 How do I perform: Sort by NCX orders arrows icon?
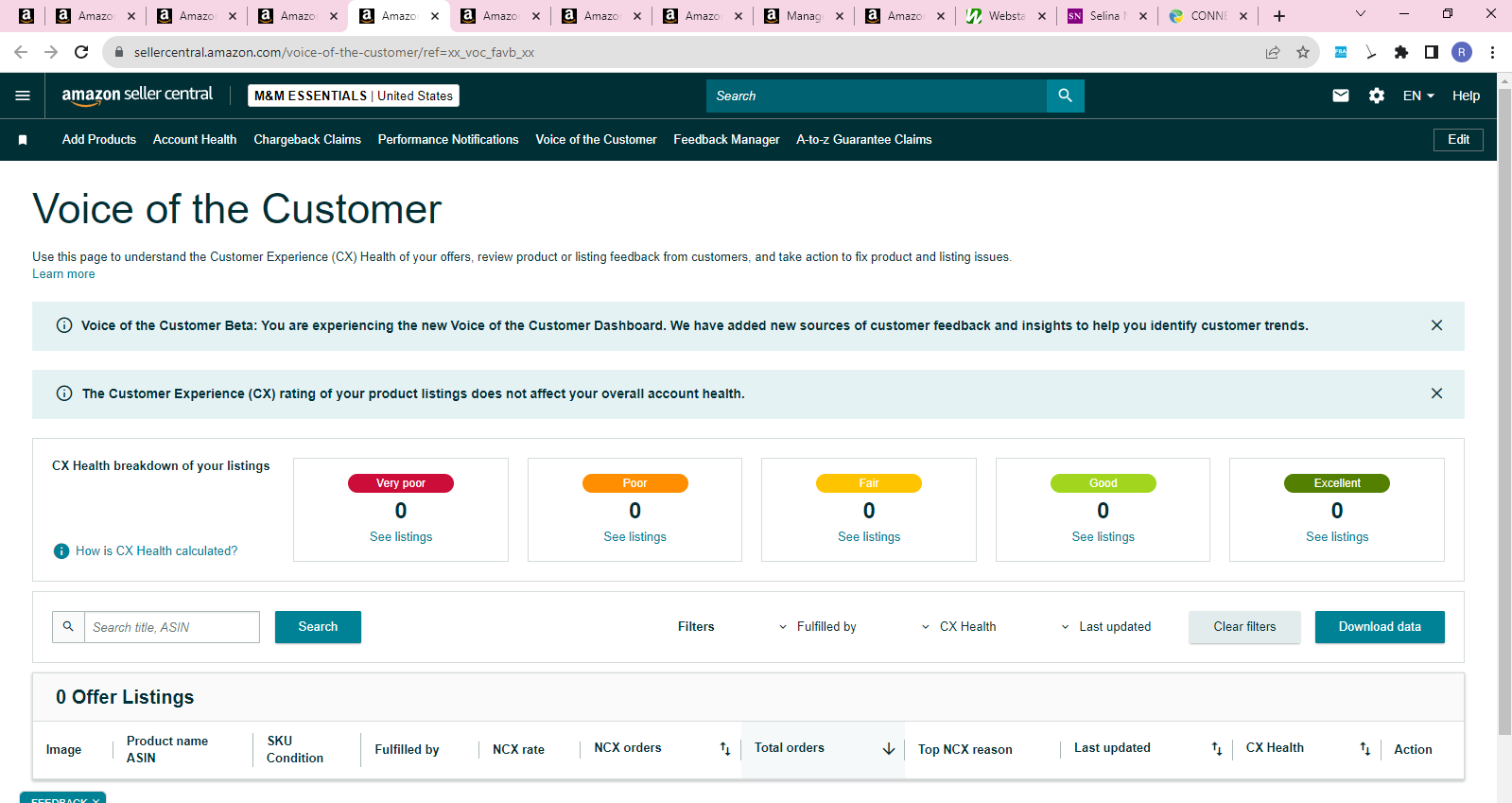coord(725,748)
